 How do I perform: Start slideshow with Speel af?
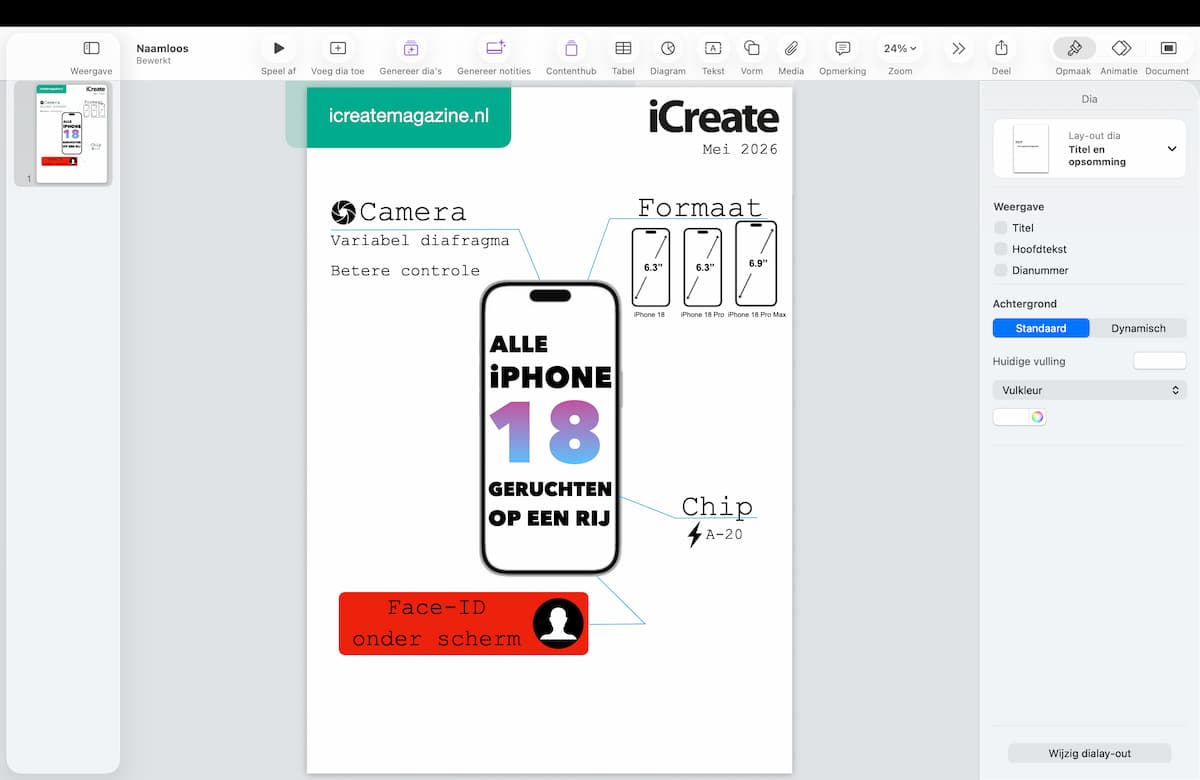click(x=279, y=48)
